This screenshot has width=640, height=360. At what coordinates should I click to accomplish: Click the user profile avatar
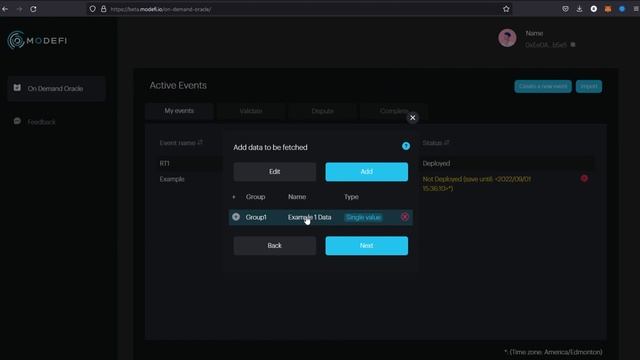point(507,38)
